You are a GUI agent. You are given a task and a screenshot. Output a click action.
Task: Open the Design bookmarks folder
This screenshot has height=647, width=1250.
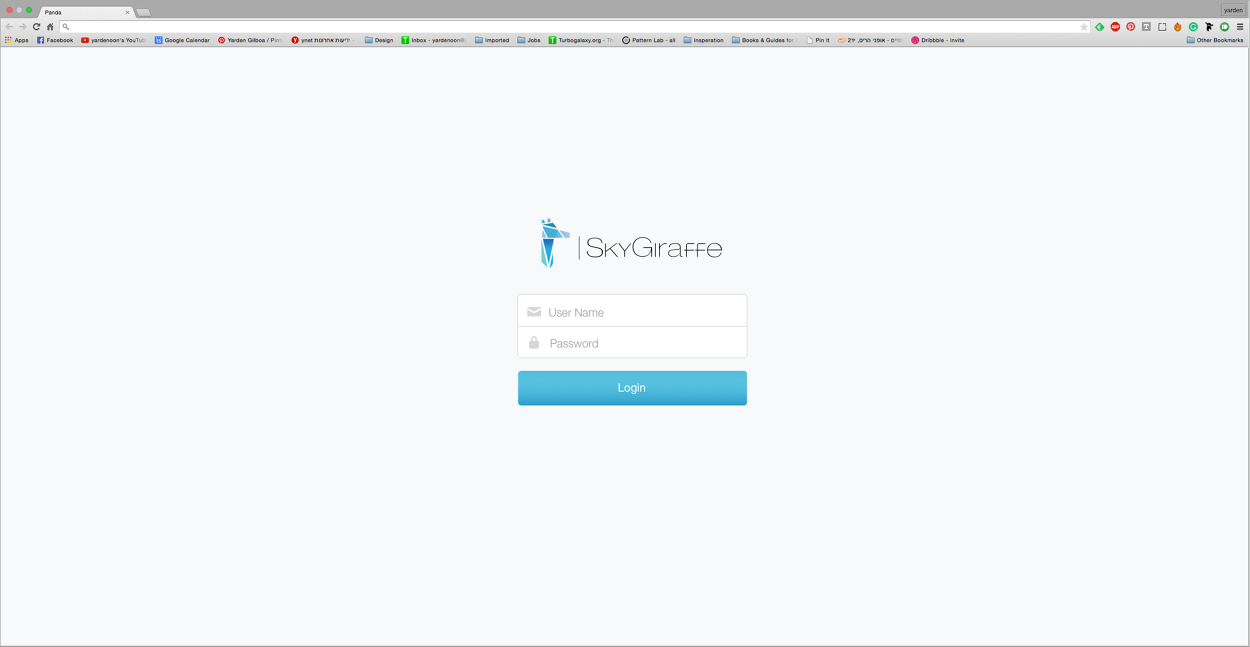(380, 40)
